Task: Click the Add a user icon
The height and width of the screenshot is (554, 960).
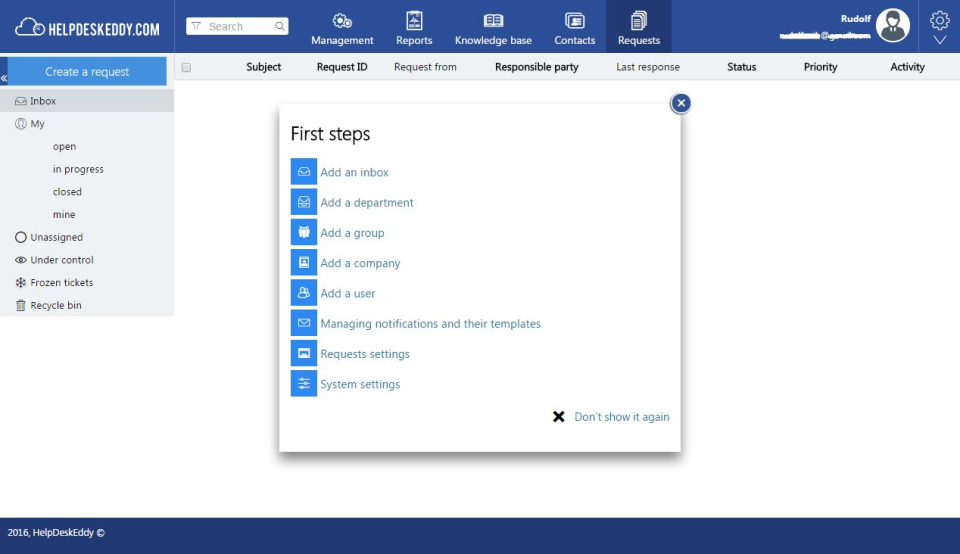Action: point(303,293)
